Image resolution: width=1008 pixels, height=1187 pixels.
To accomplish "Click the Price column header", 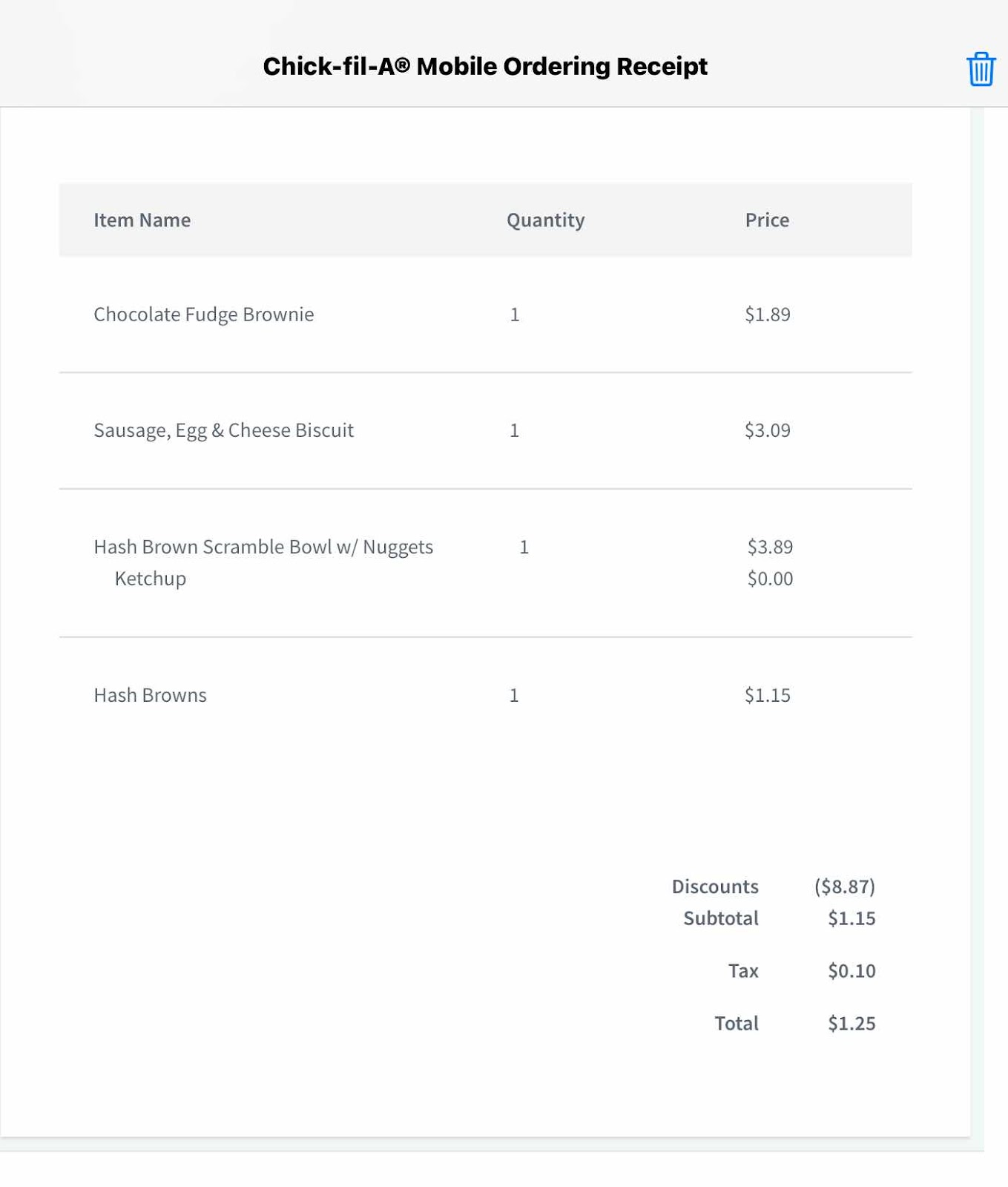I will coord(767,220).
